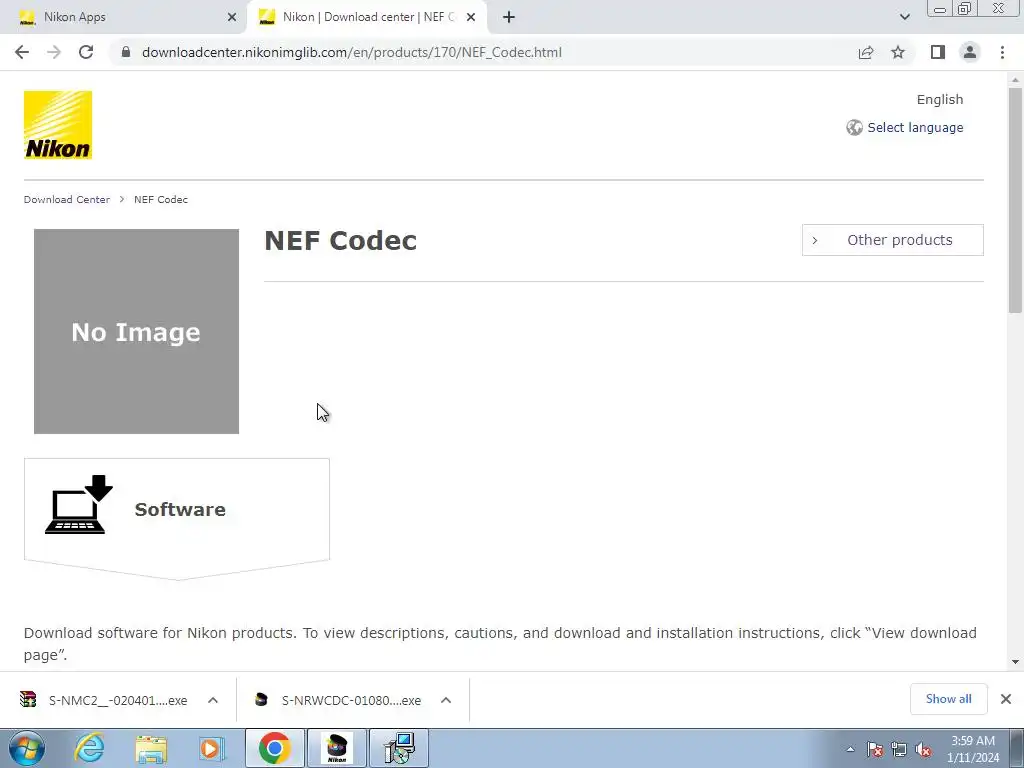This screenshot has width=1024, height=768.
Task: Click the globe language icon
Action: coord(854,127)
